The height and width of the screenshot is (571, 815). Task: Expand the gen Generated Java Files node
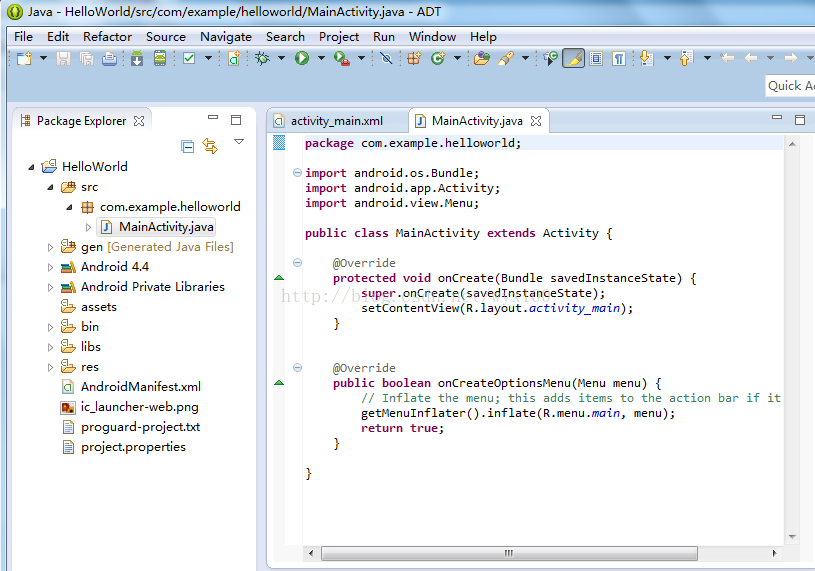coord(50,247)
